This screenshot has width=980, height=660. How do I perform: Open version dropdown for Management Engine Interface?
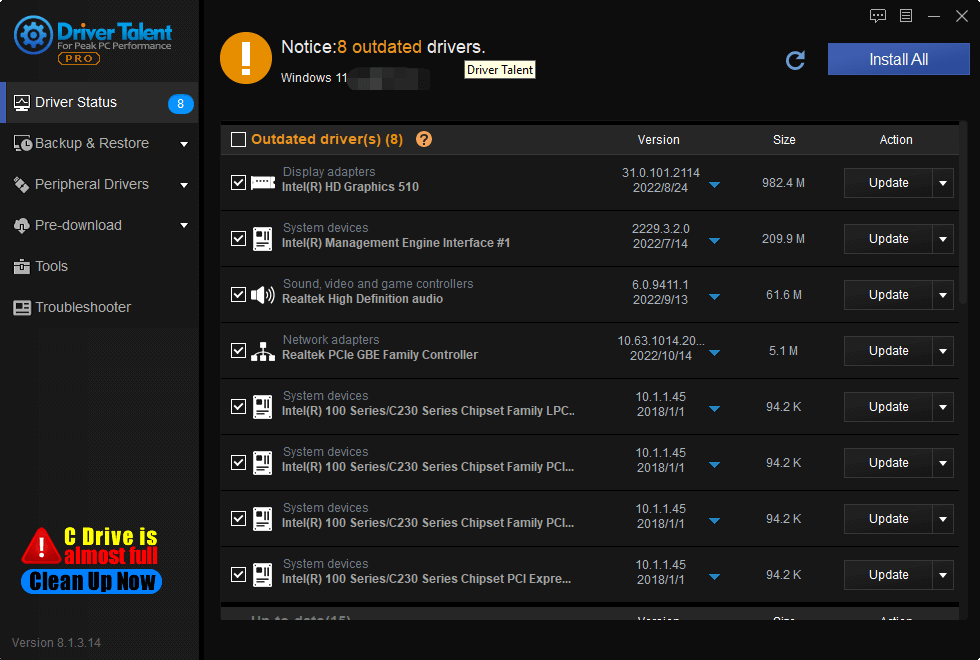coord(714,241)
